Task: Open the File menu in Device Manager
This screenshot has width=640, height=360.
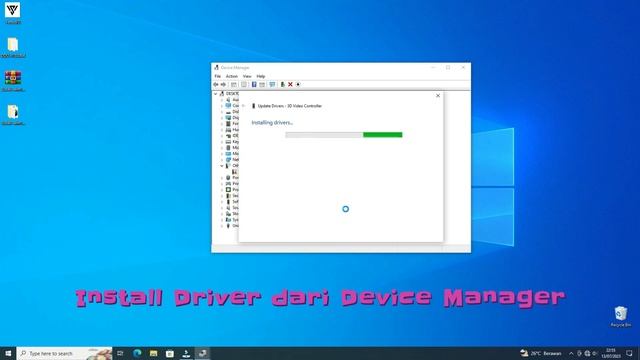Action: point(218,76)
